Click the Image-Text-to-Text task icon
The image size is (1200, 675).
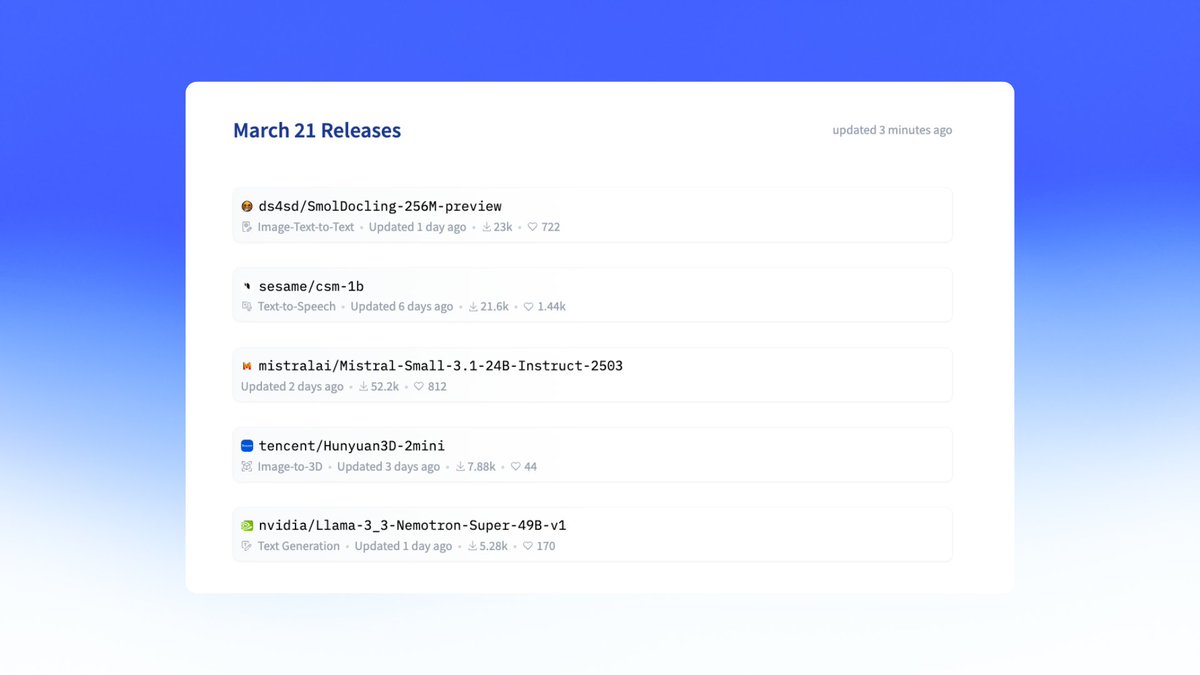(x=247, y=227)
